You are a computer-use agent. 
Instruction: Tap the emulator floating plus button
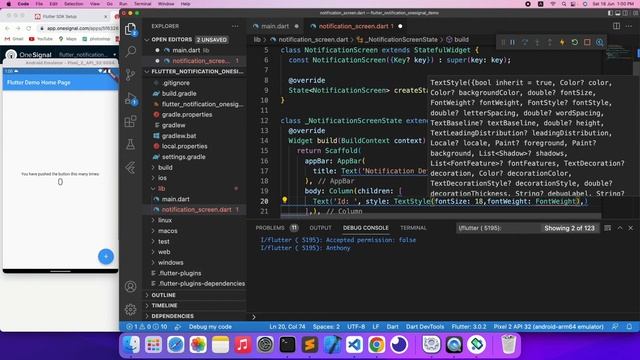click(x=106, y=256)
